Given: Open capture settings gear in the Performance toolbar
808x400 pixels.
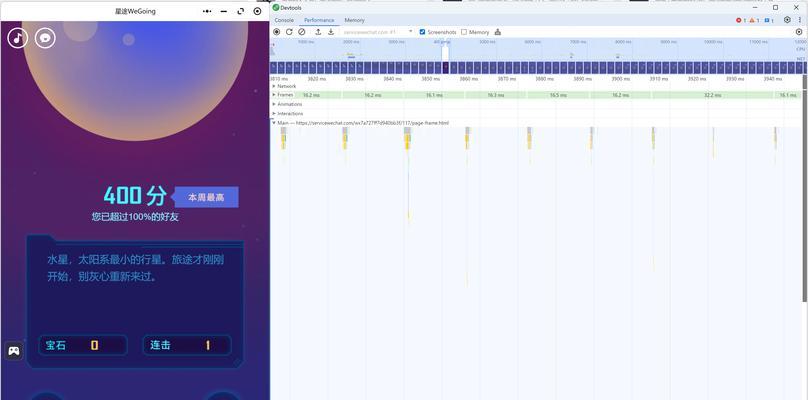Looking at the screenshot, I should tap(799, 32).
